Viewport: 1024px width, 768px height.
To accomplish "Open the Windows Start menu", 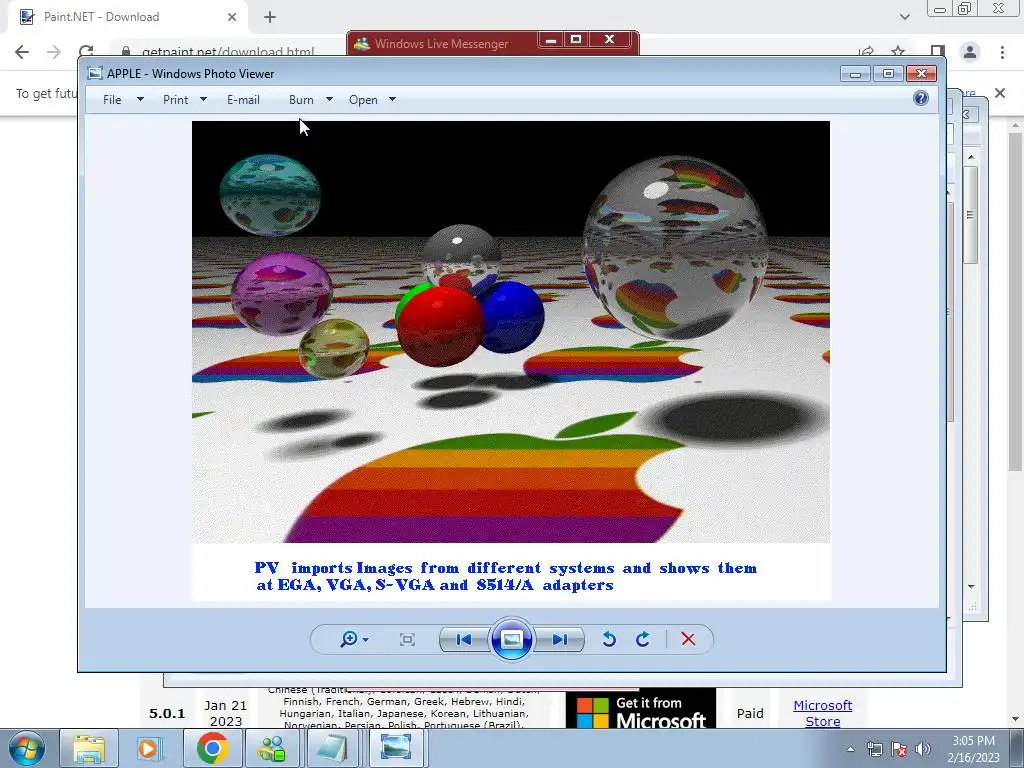I will pos(27,748).
